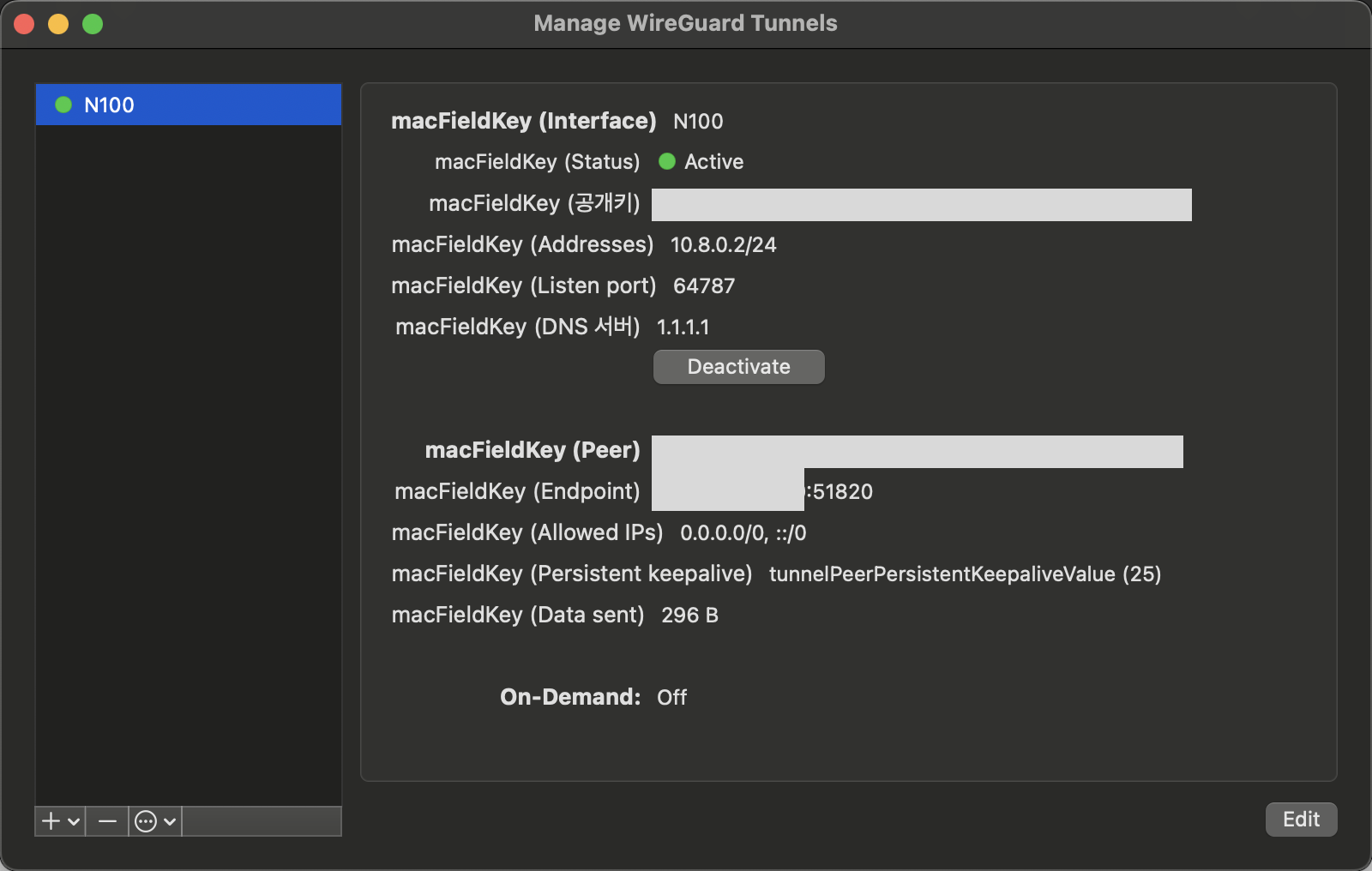Expand the chevron next to the ellipsis icon
The width and height of the screenshot is (1372, 871).
[170, 821]
